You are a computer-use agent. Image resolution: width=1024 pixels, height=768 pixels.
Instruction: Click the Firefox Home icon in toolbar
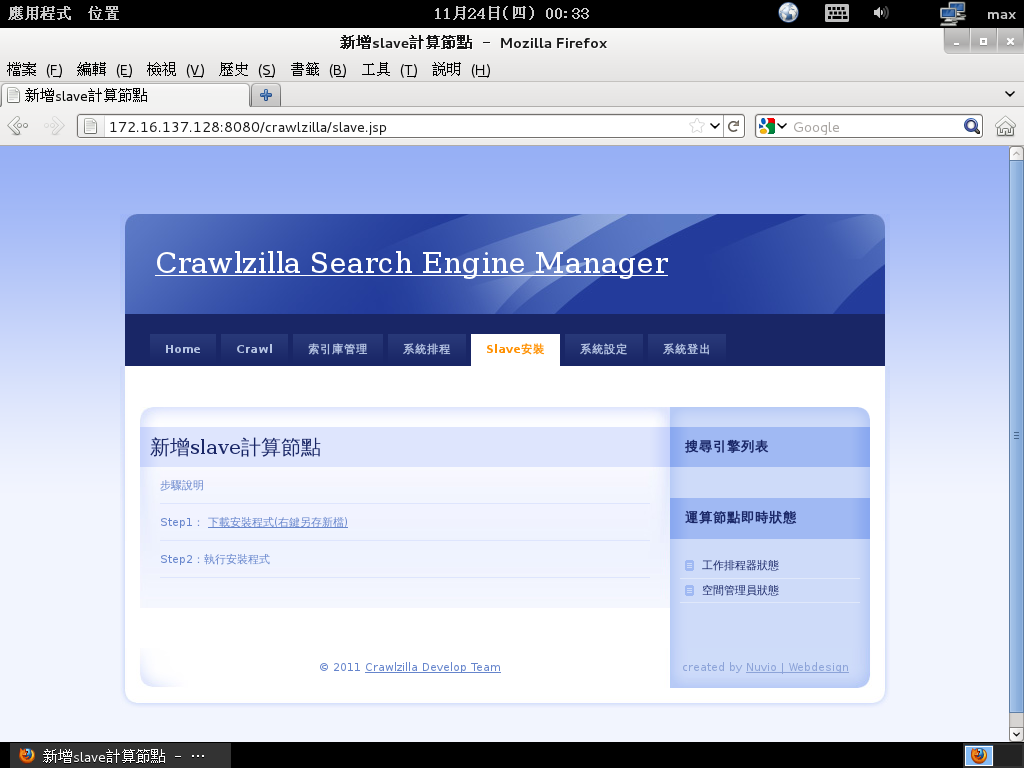(1005, 127)
